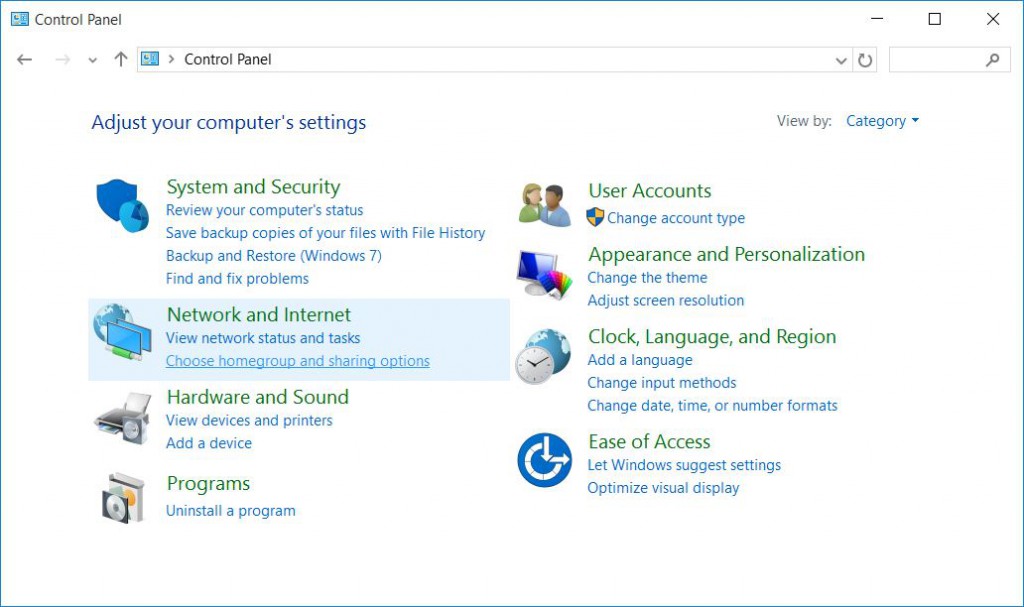Select Backup and Restore (Windows 7)
Screen dimensions: 1024x607
(274, 255)
